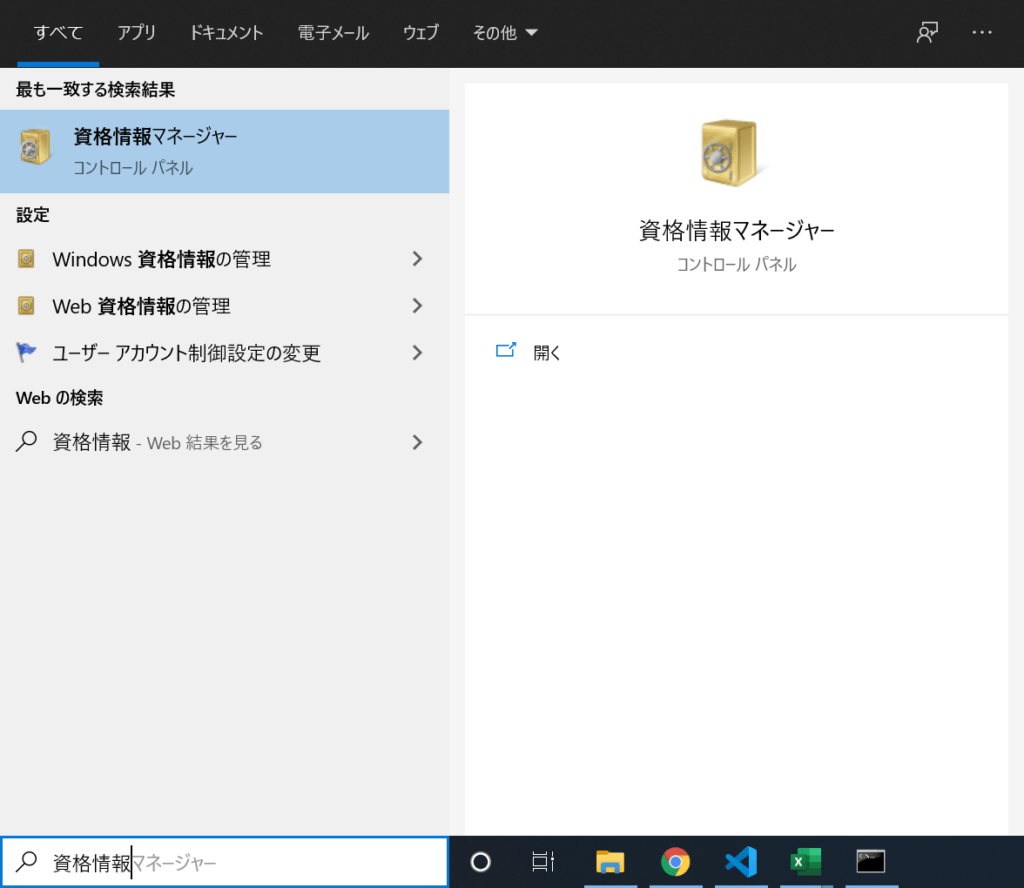Open 資格情報マネージャー best match result

(225, 151)
